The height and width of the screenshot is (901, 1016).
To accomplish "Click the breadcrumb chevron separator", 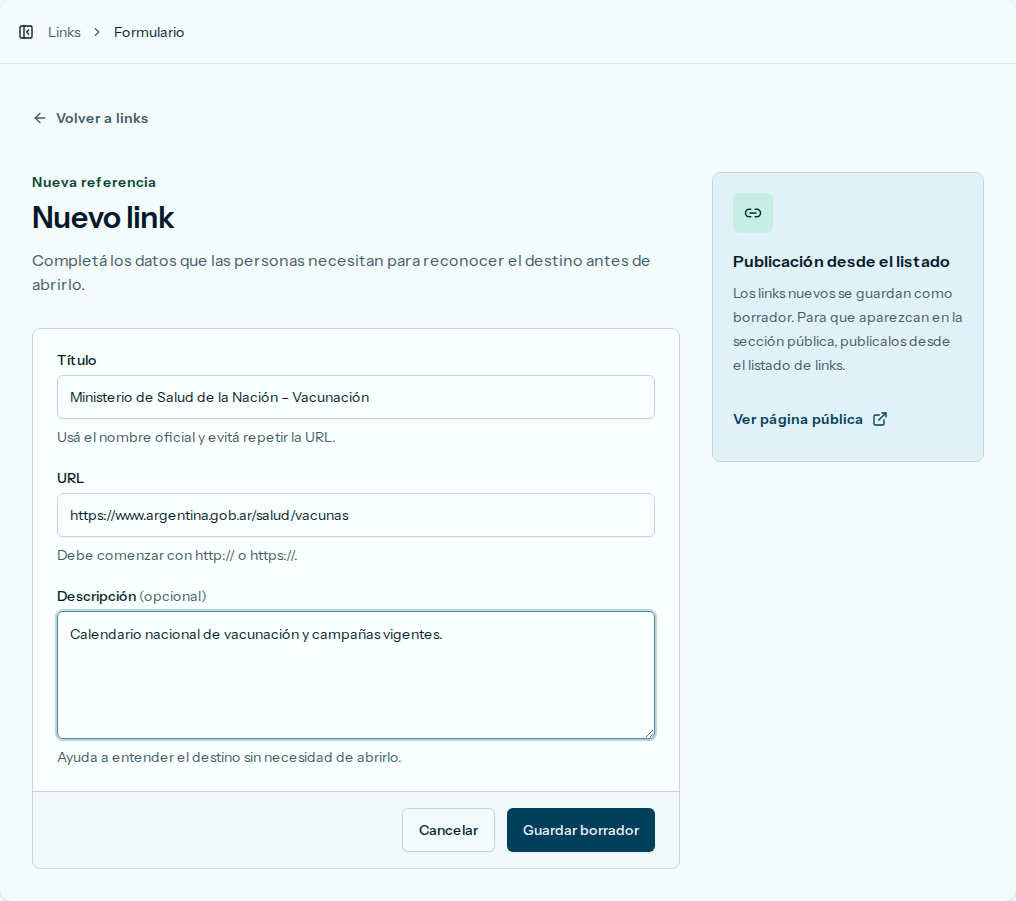I will click(97, 32).
